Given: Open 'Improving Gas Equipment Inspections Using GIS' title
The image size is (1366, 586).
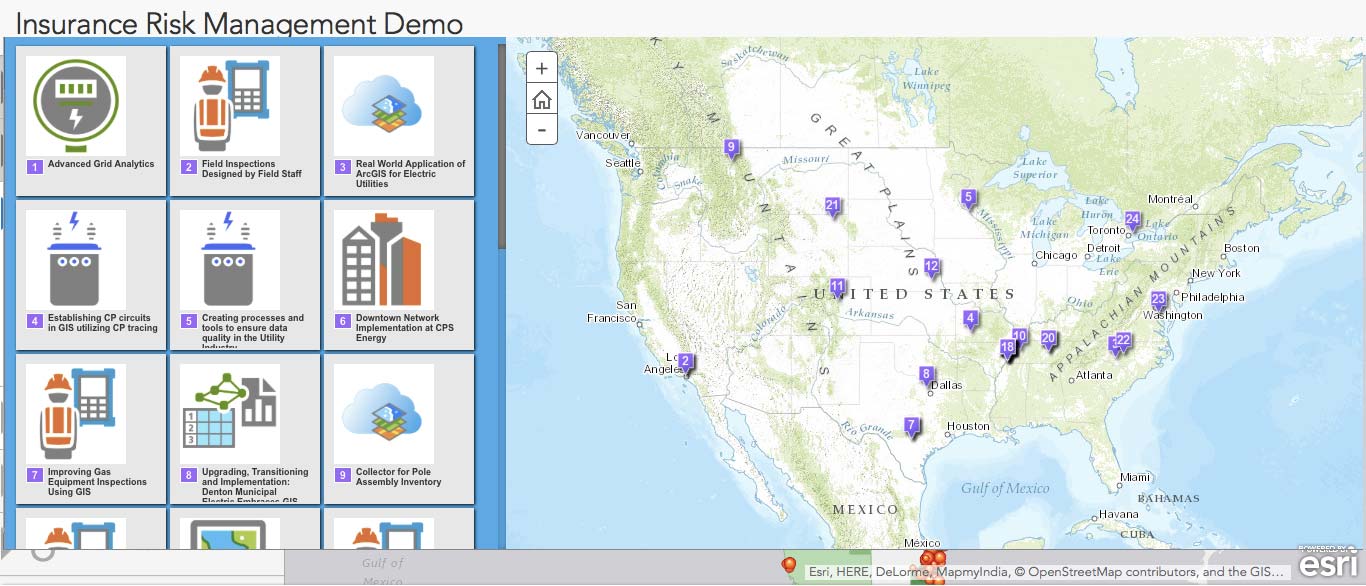Looking at the screenshot, I should [97, 482].
